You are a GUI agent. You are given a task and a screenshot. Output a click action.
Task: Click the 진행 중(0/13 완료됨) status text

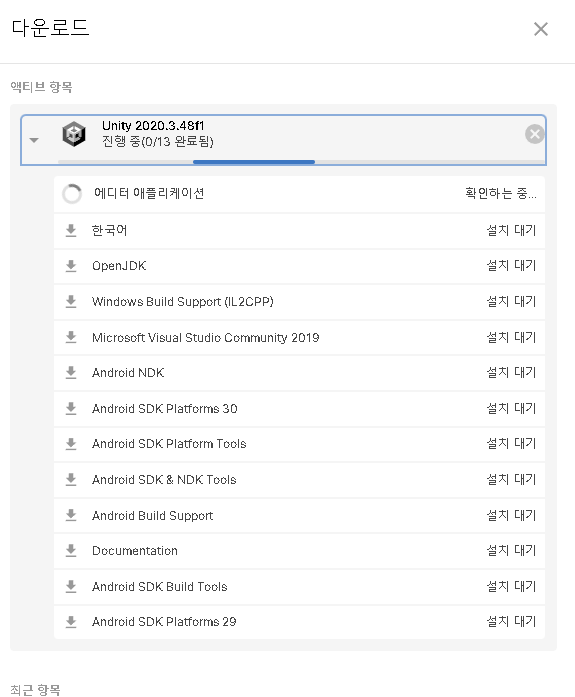tap(158, 141)
